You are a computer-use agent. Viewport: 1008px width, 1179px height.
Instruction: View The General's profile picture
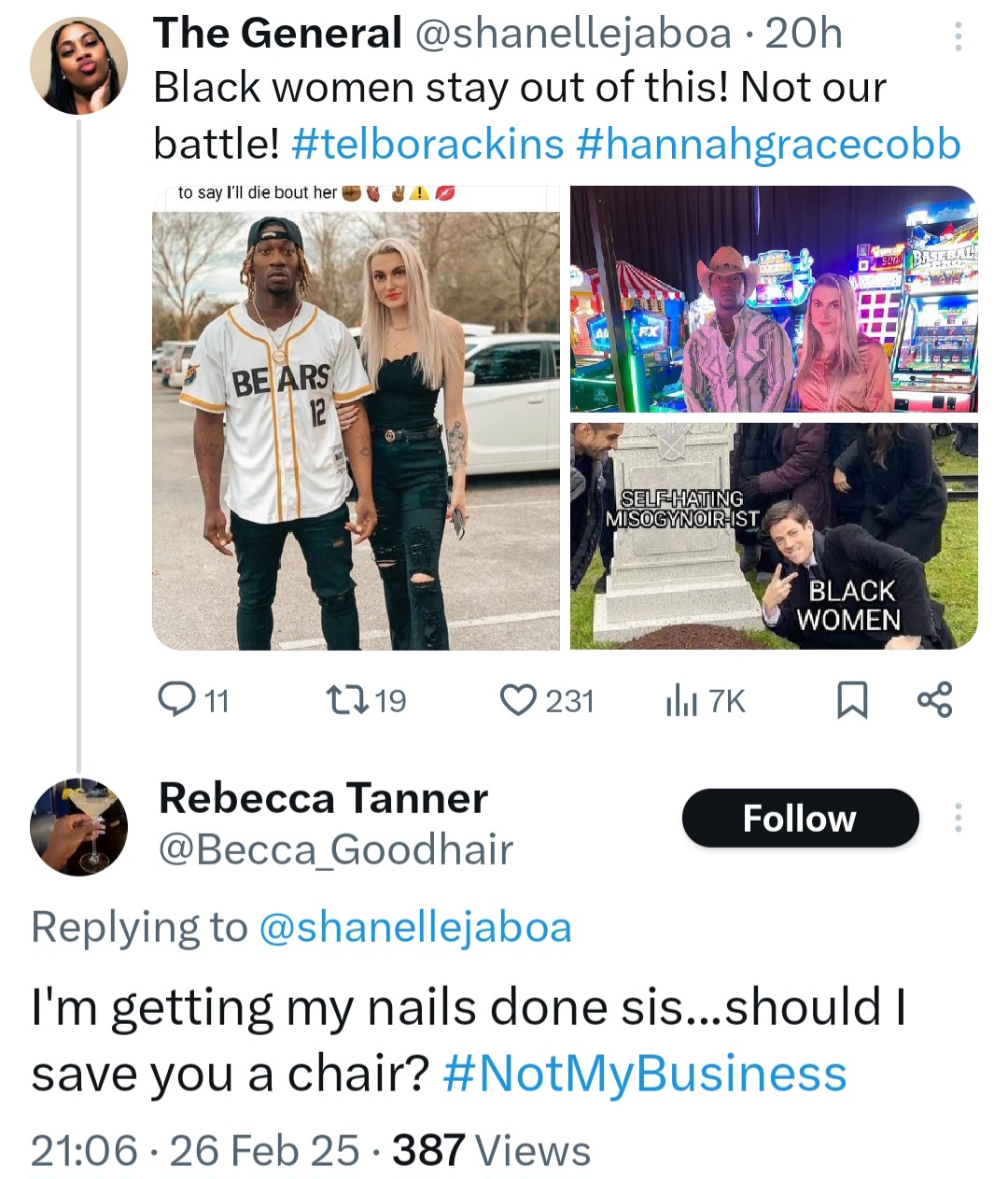click(78, 65)
